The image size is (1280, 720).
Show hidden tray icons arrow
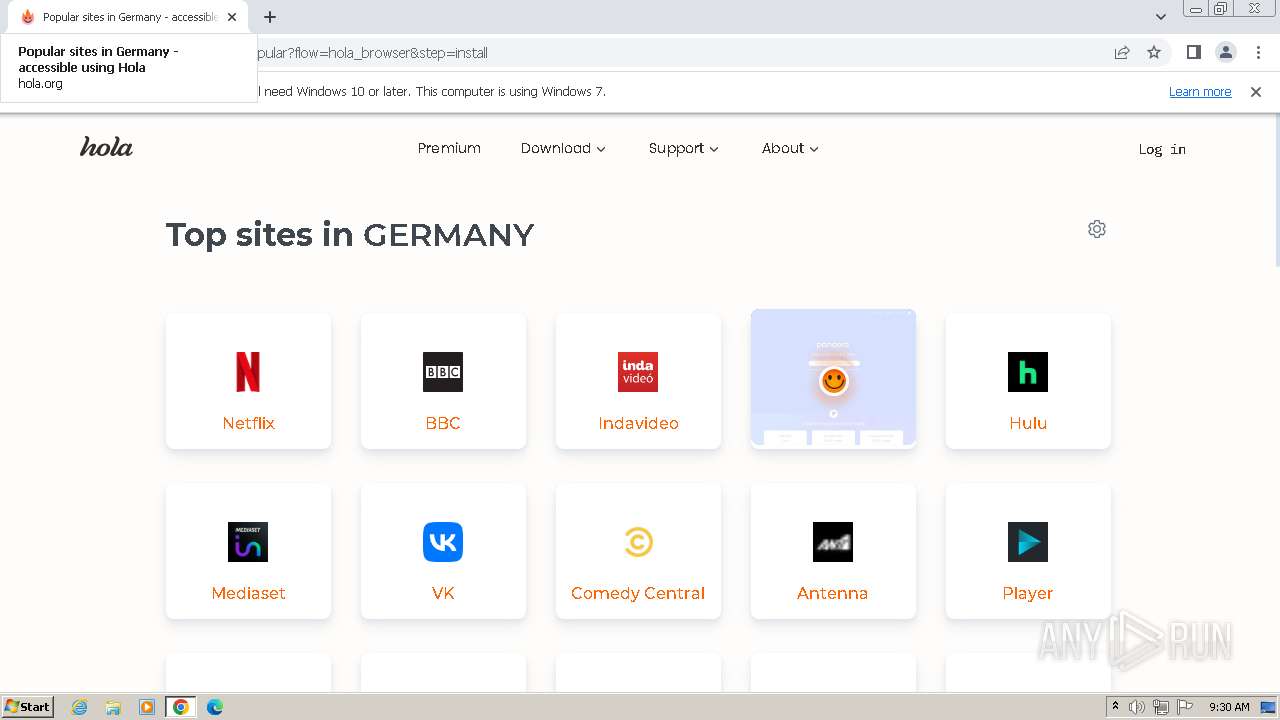(x=1115, y=707)
